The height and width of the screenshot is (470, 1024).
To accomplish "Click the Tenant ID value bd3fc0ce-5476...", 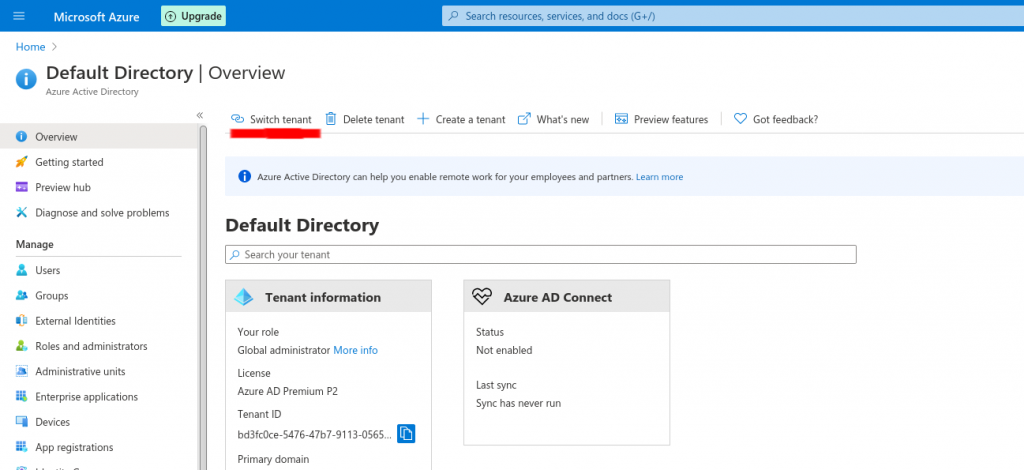I will tap(315, 434).
